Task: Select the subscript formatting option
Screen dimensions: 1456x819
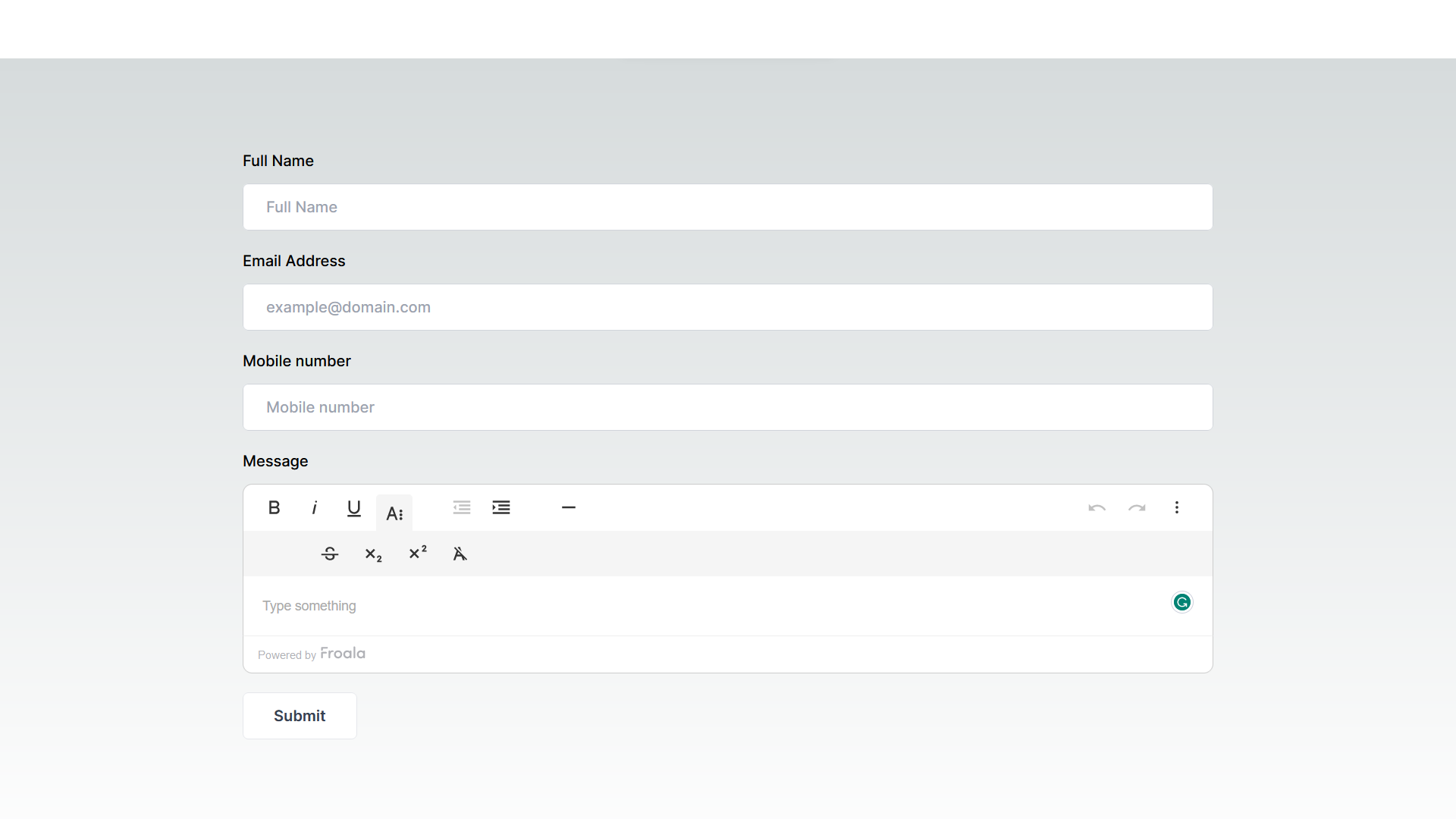Action: (x=373, y=554)
